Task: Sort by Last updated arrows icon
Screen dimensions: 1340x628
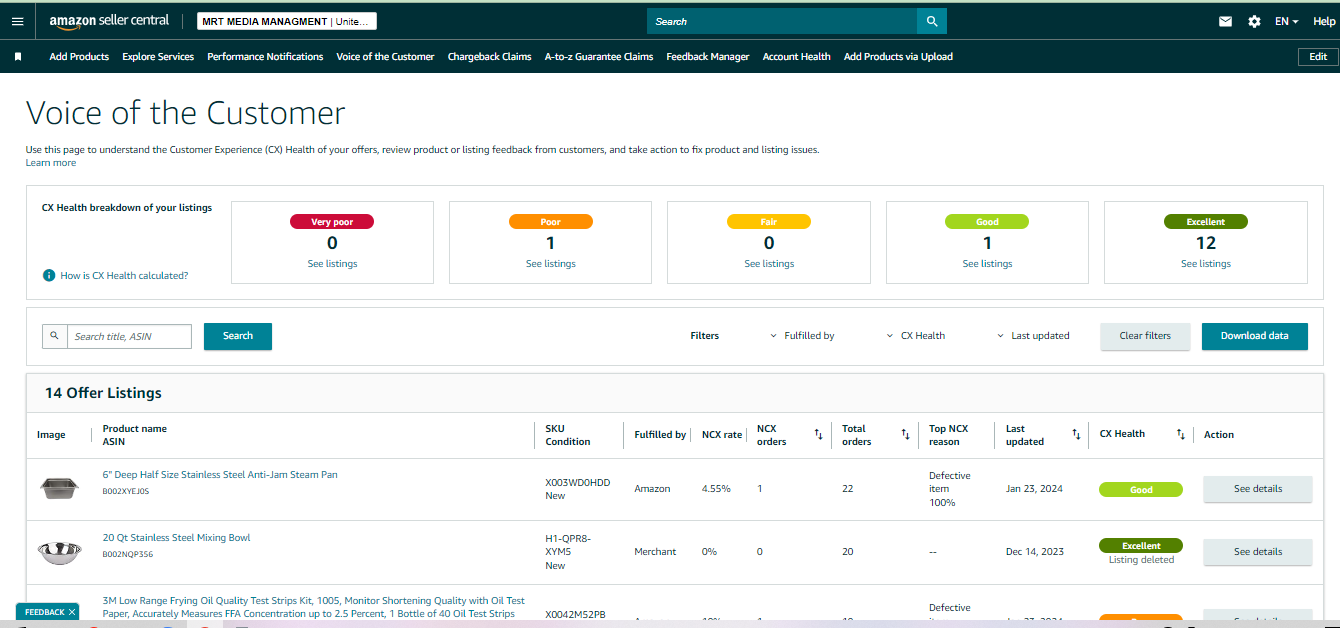Action: click(x=1076, y=434)
